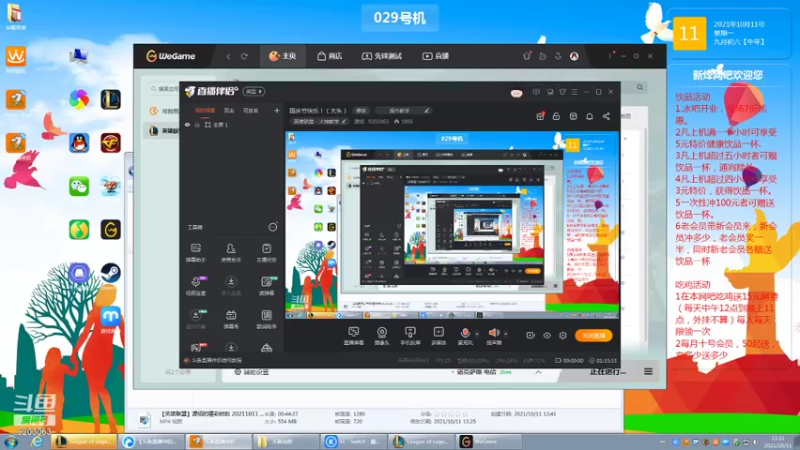Open the 操作教学 field with the pencil icon
800x450 pixels.
(403, 110)
